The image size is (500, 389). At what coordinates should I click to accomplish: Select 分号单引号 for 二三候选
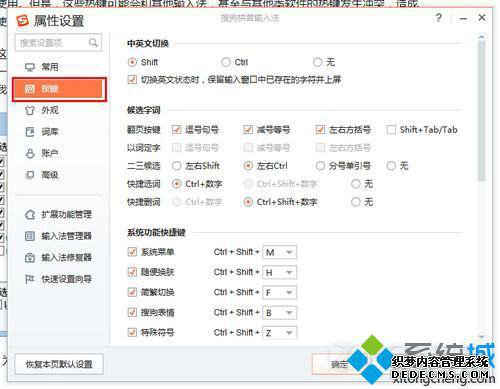click(320, 166)
